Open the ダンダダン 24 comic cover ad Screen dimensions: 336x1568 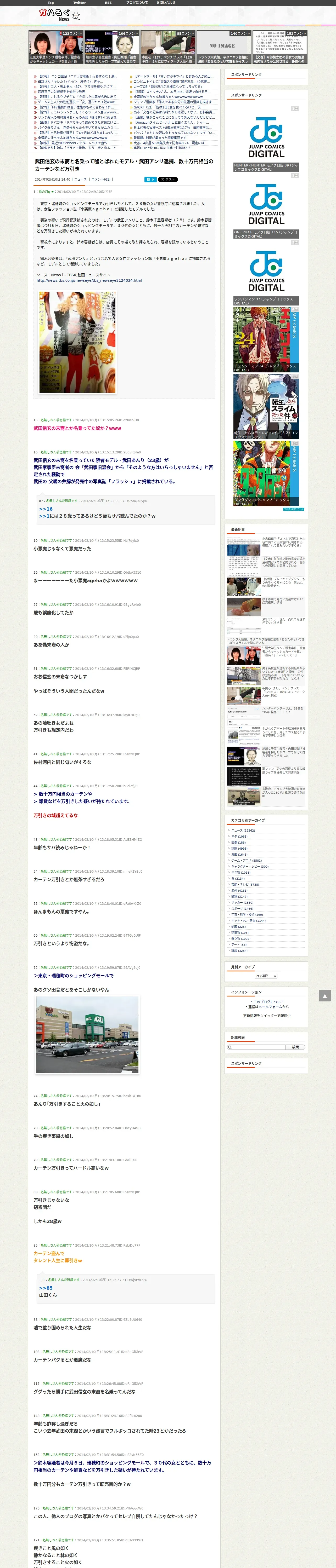click(x=266, y=474)
